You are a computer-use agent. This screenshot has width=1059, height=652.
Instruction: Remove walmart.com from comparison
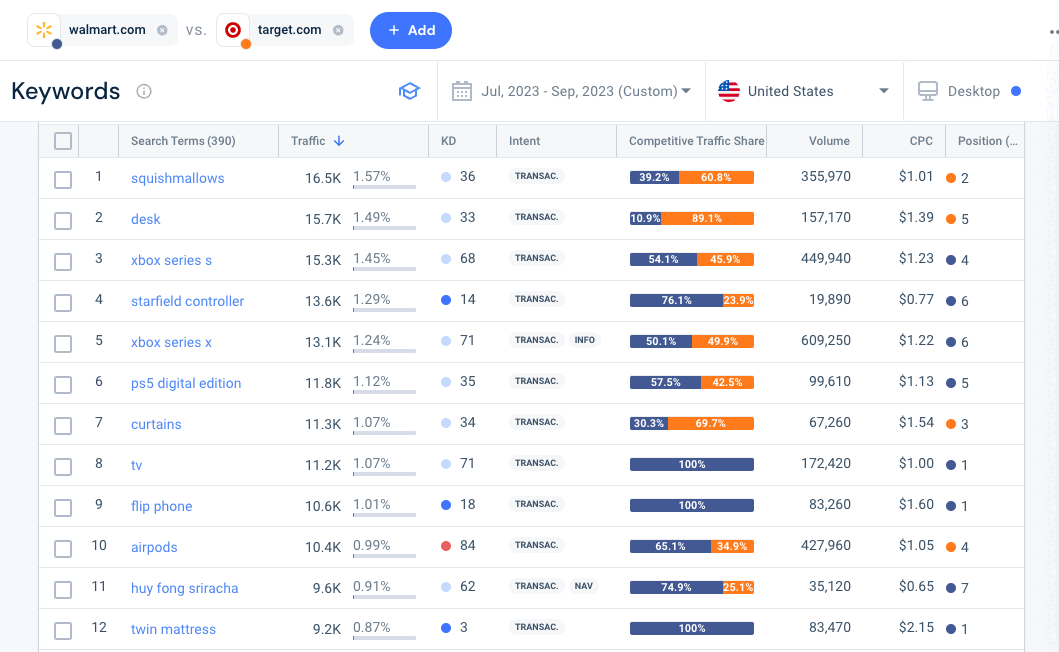click(x=162, y=30)
